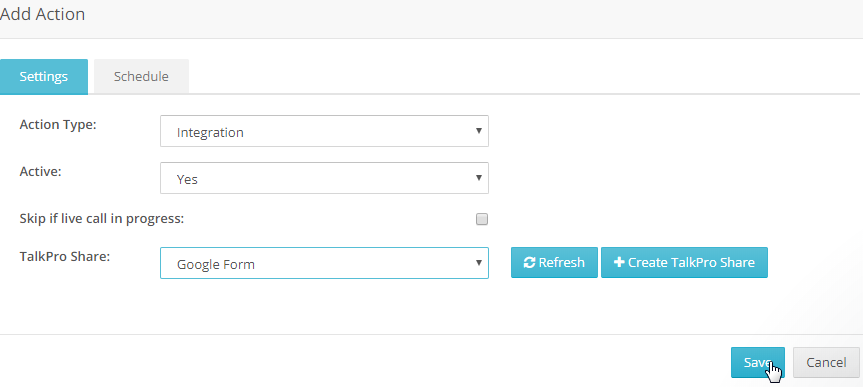Save the new action
The image size is (863, 387).
758,362
